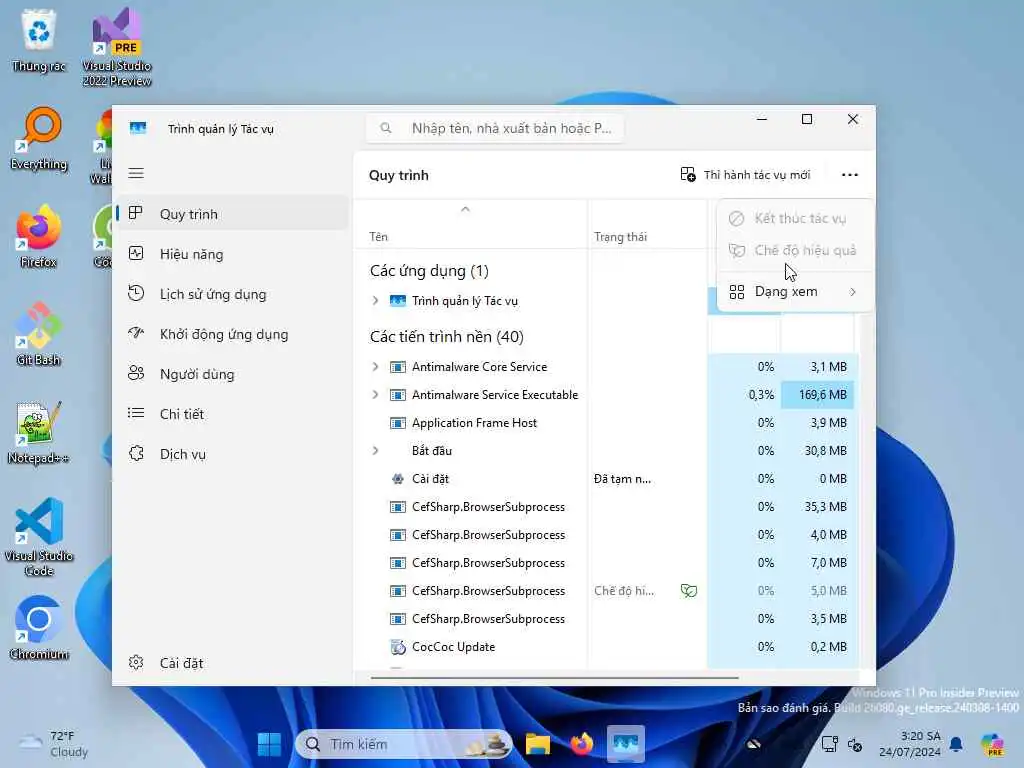This screenshot has height=768, width=1024.
Task: Expand the Bắt đầu process row
Action: [x=375, y=451]
